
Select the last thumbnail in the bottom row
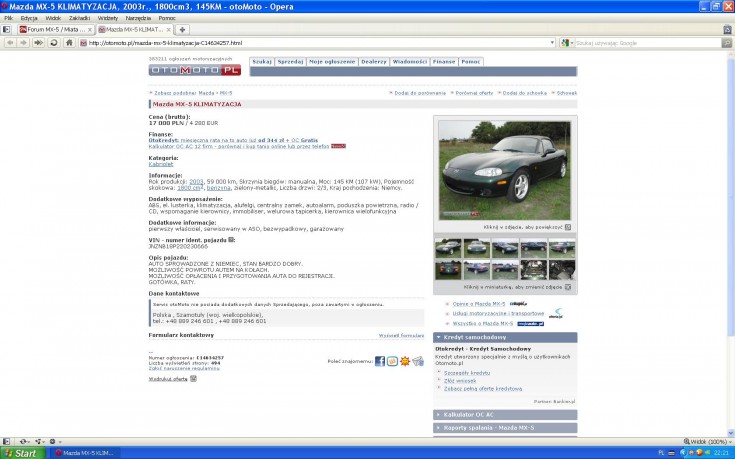(x=562, y=270)
